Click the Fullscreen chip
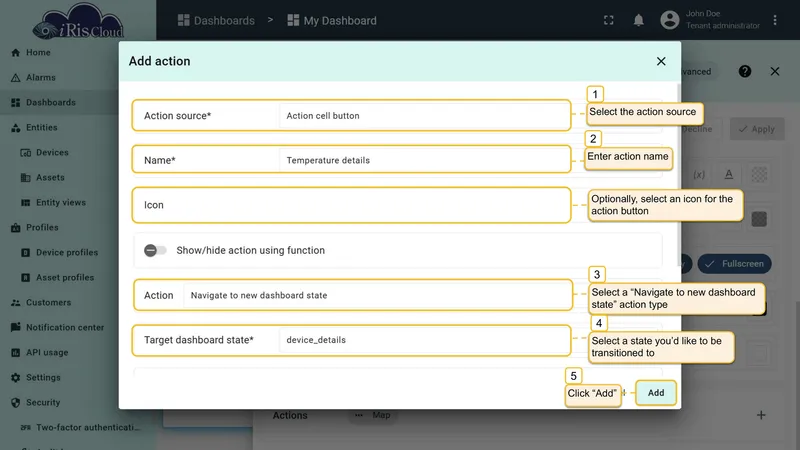The image size is (800, 450). [x=735, y=264]
